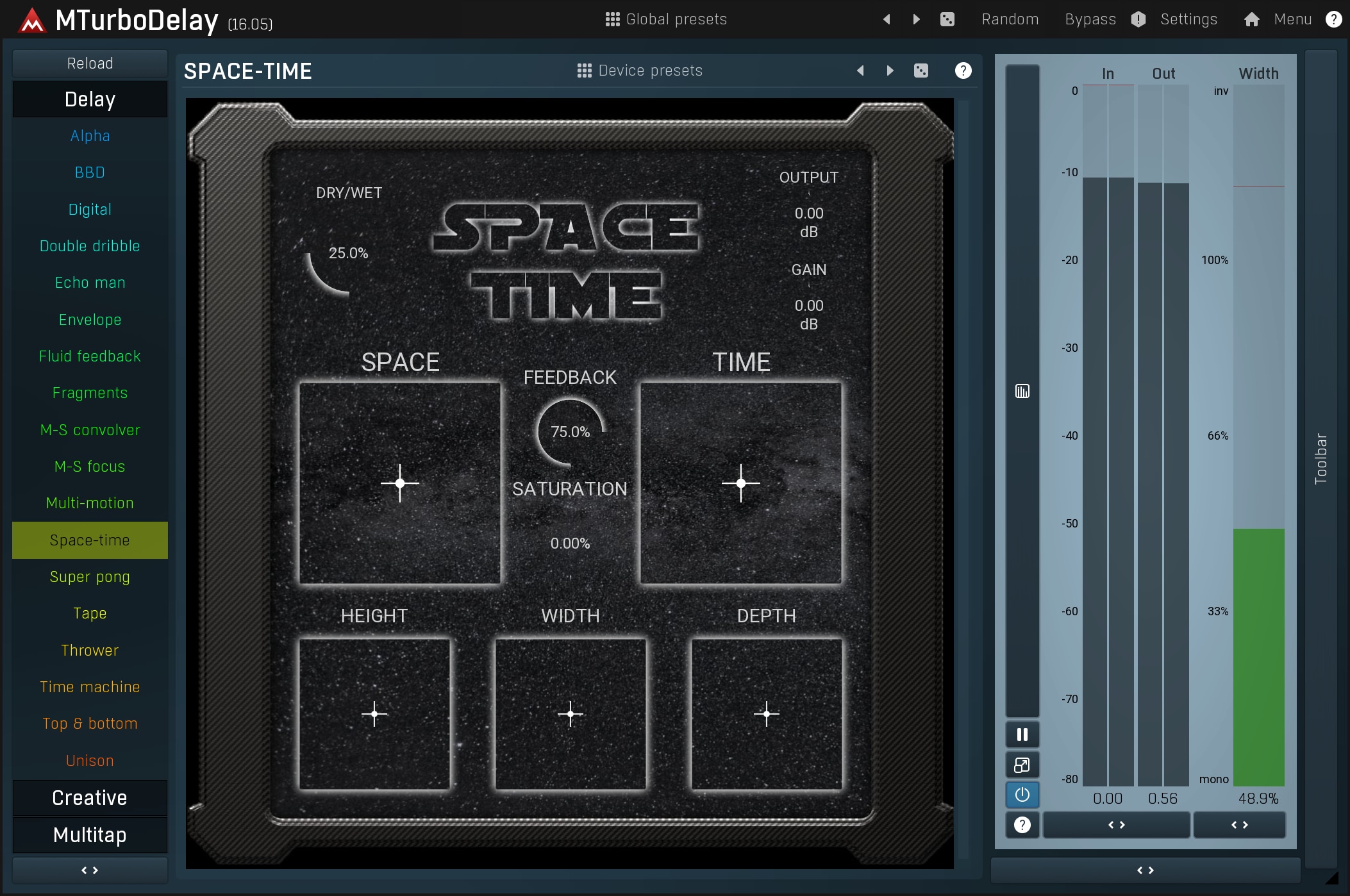Viewport: 1350px width, 896px height.
Task: Click the Random button
Action: [1010, 19]
